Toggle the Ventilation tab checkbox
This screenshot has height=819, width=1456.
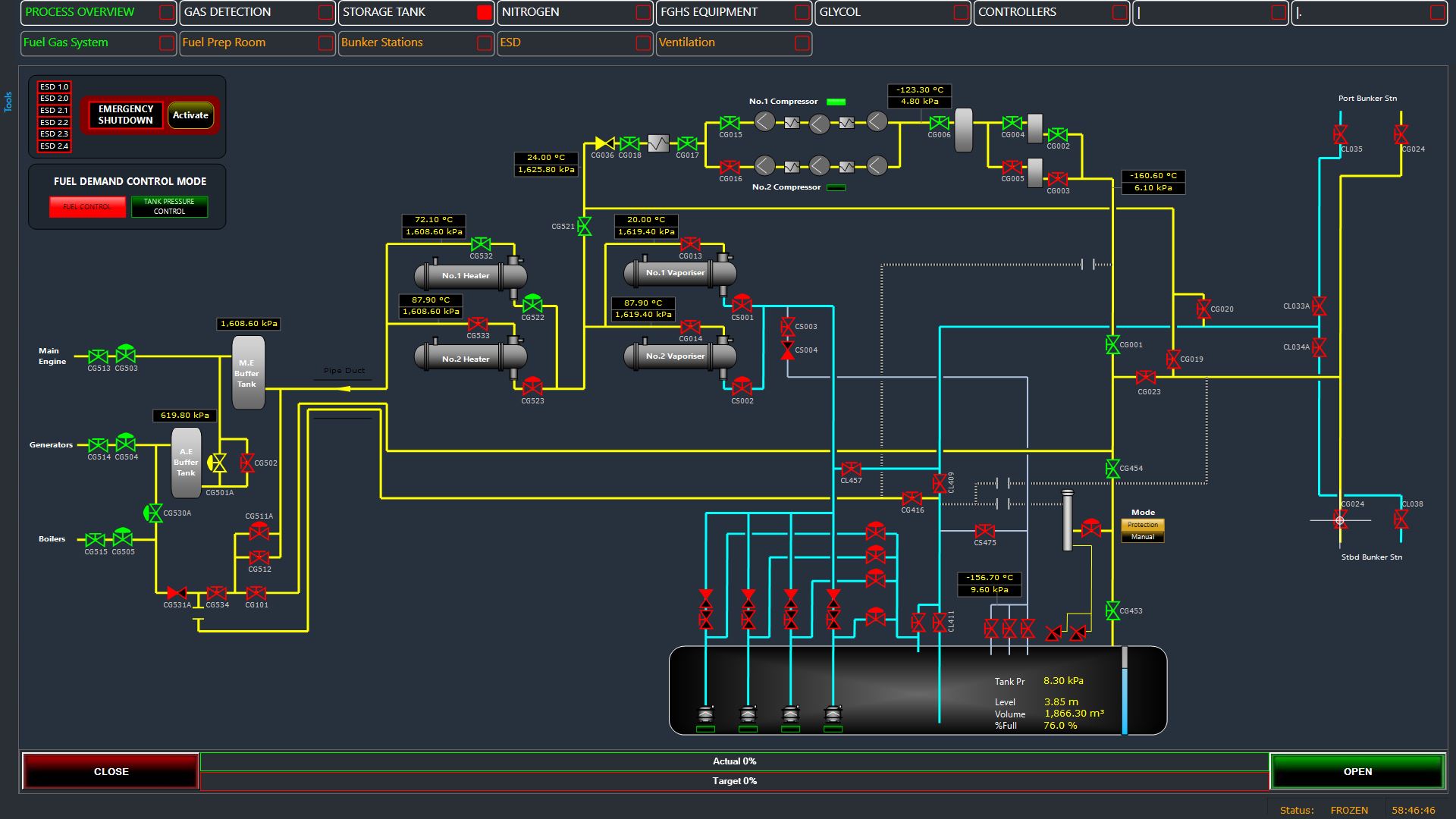pyautogui.click(x=802, y=43)
